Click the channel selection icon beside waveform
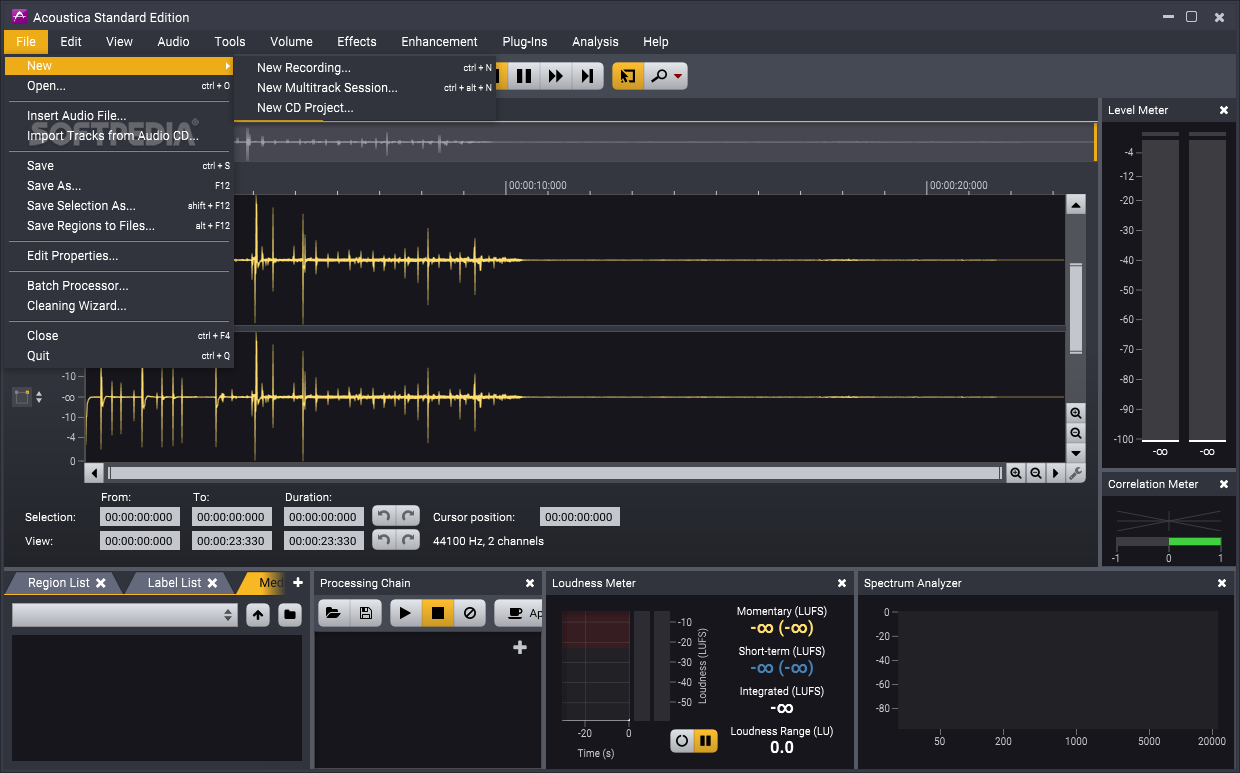 tap(22, 397)
